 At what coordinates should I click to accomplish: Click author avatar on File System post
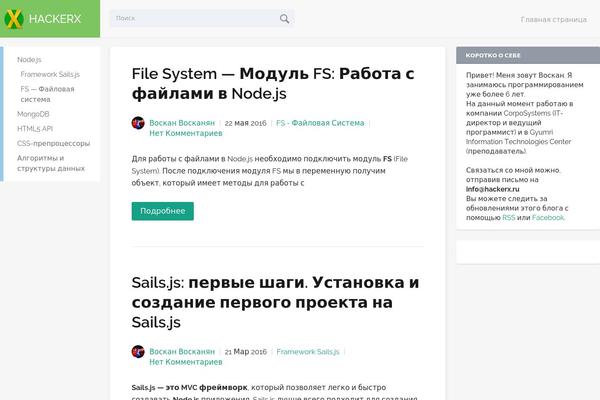(x=138, y=123)
